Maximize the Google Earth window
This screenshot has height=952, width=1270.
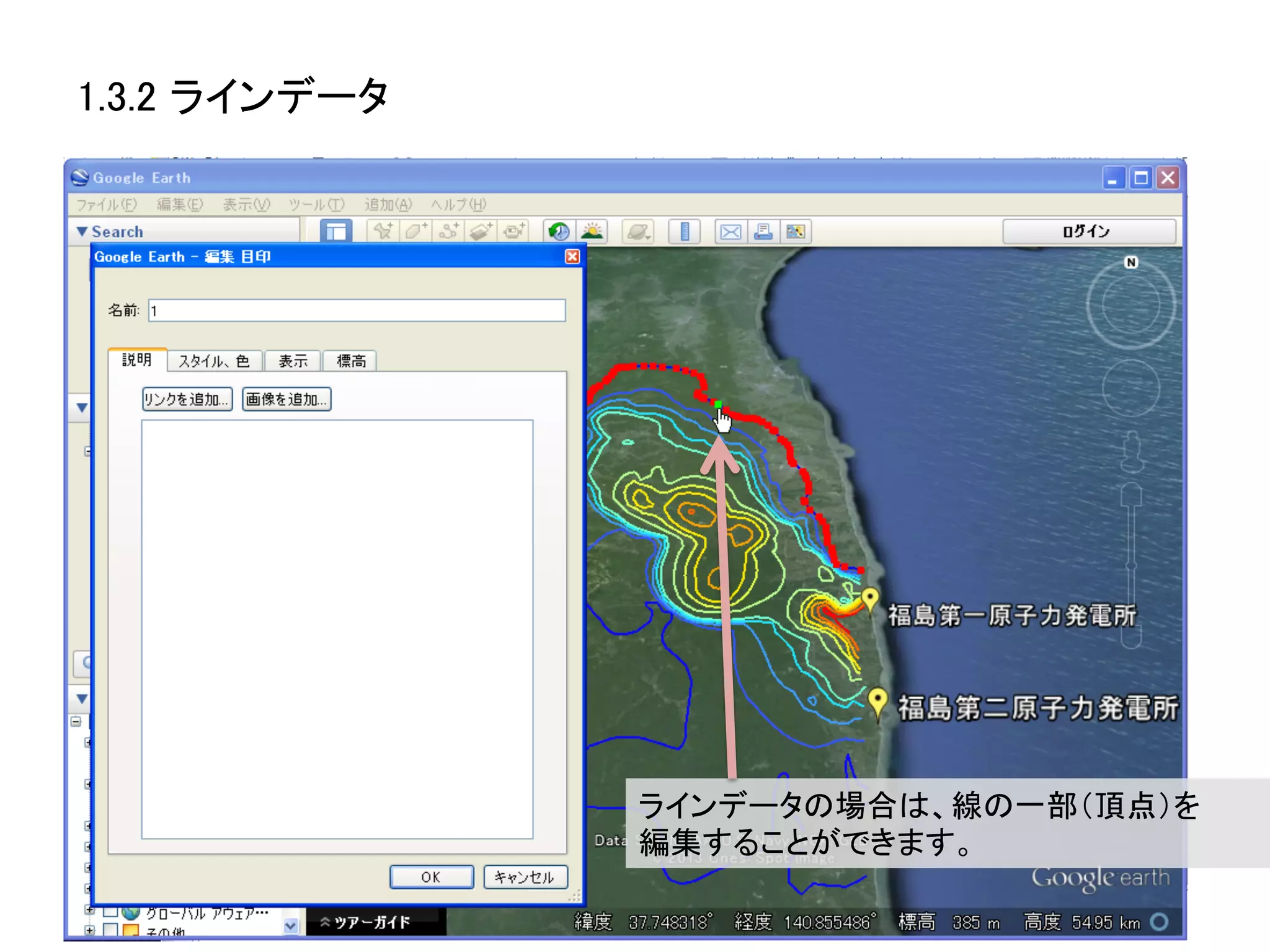[x=1141, y=178]
